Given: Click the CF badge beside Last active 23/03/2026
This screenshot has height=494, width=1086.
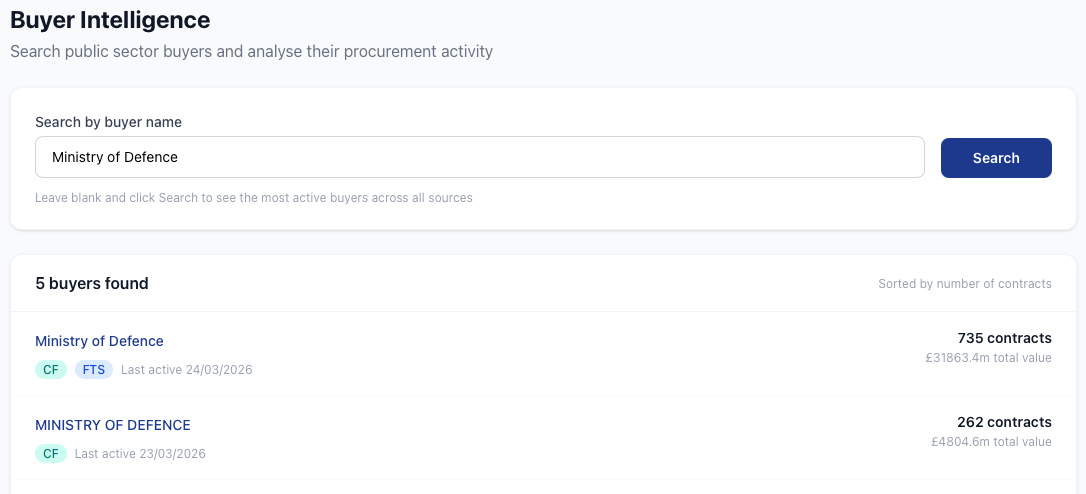Looking at the screenshot, I should point(51,454).
